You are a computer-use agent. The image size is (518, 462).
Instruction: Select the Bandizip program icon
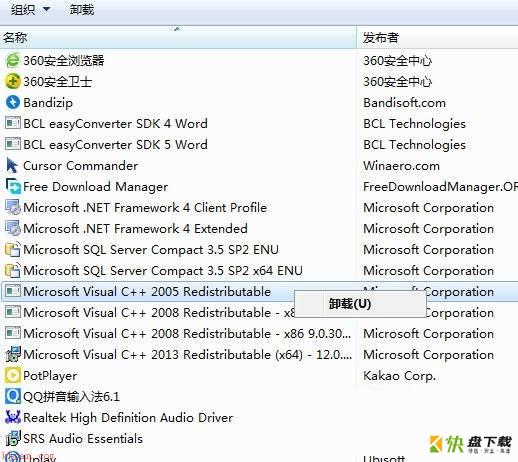(x=13, y=103)
